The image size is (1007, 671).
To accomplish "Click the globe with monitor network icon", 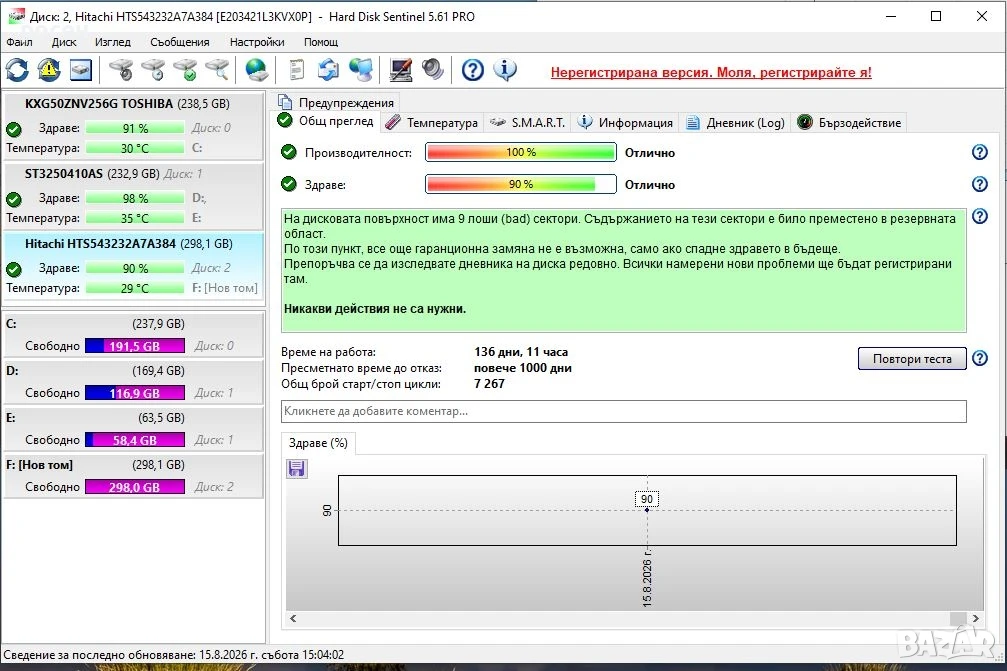I will (x=361, y=69).
